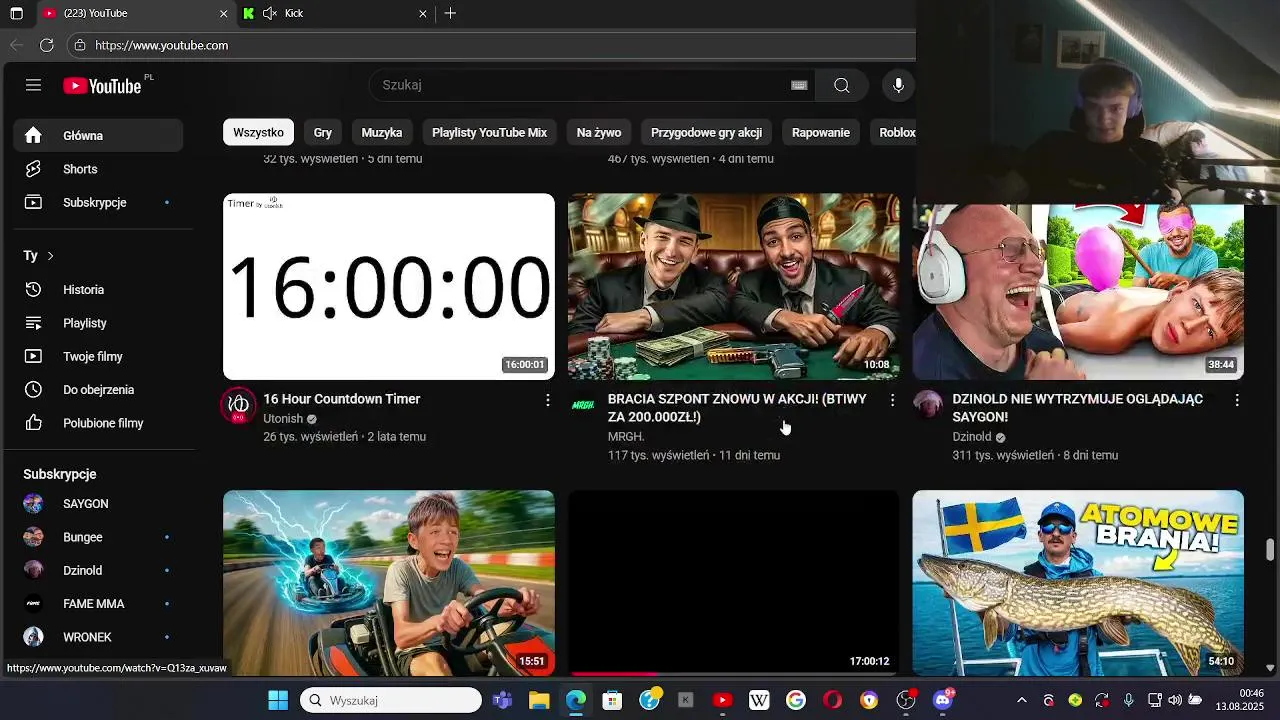Go to MRGH. channel name link
Image resolution: width=1280 pixels, height=720 pixels.
(626, 437)
